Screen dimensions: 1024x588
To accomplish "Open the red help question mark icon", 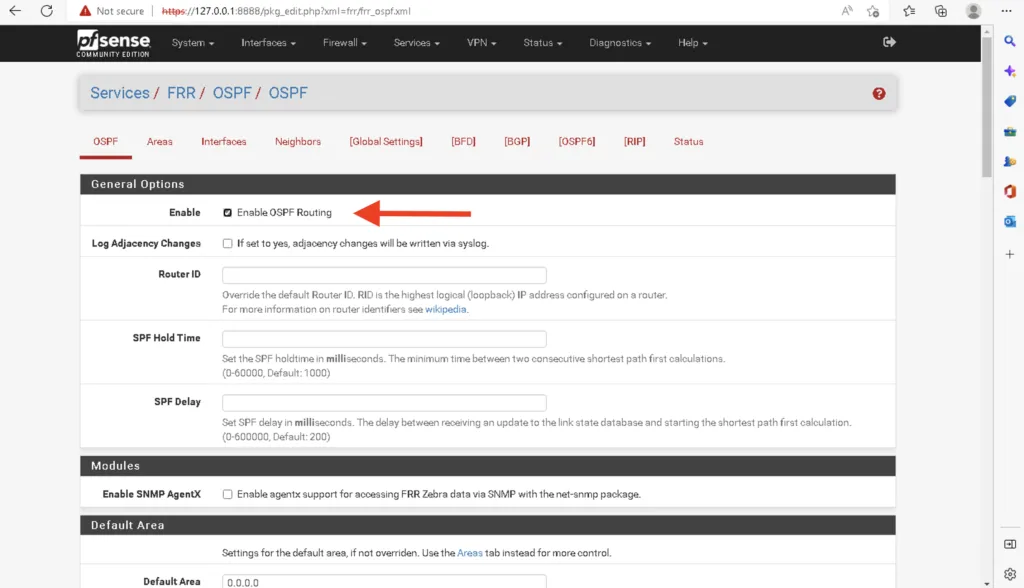I will (879, 93).
